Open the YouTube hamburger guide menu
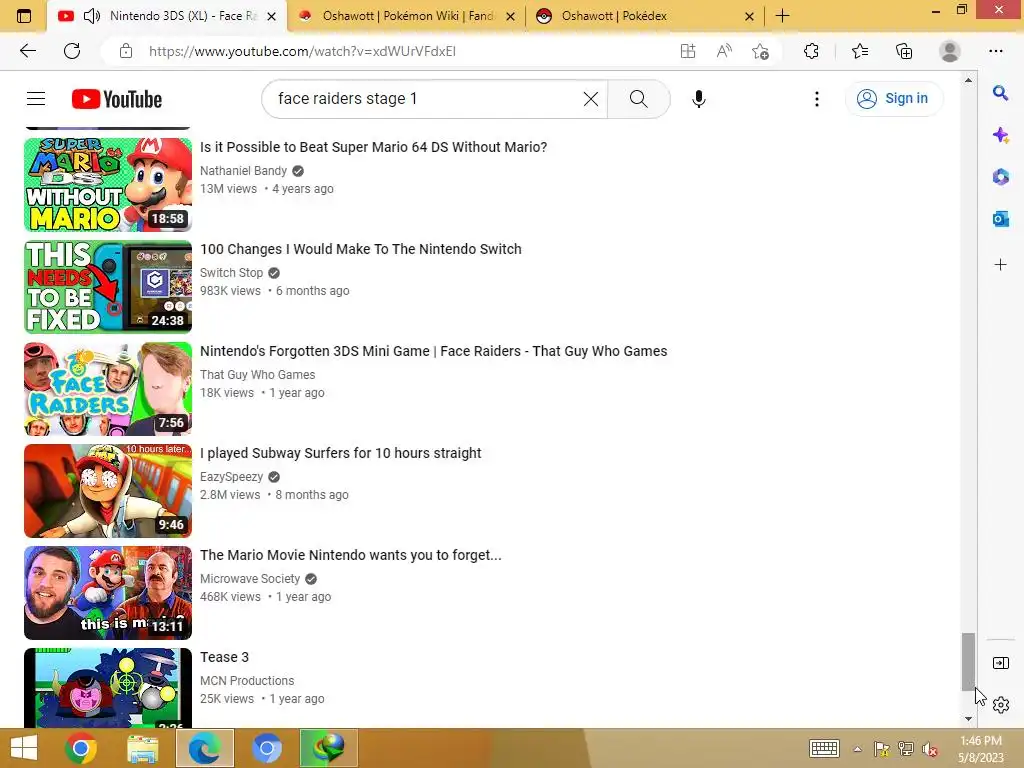 [36, 99]
